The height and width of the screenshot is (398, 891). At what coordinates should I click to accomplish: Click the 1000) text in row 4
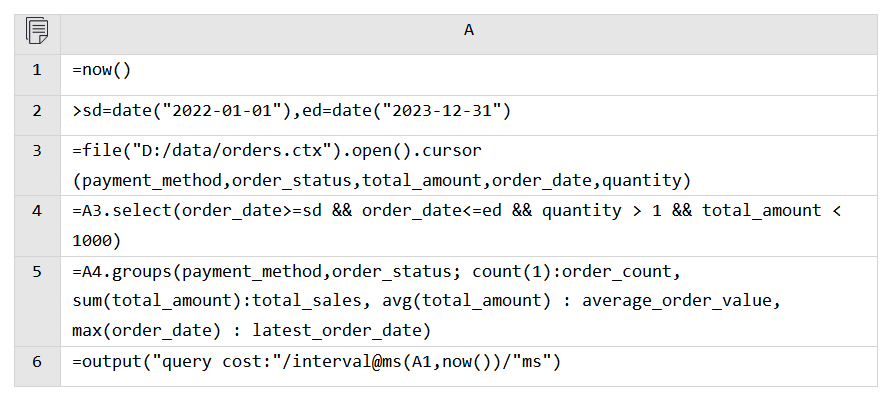(97, 241)
